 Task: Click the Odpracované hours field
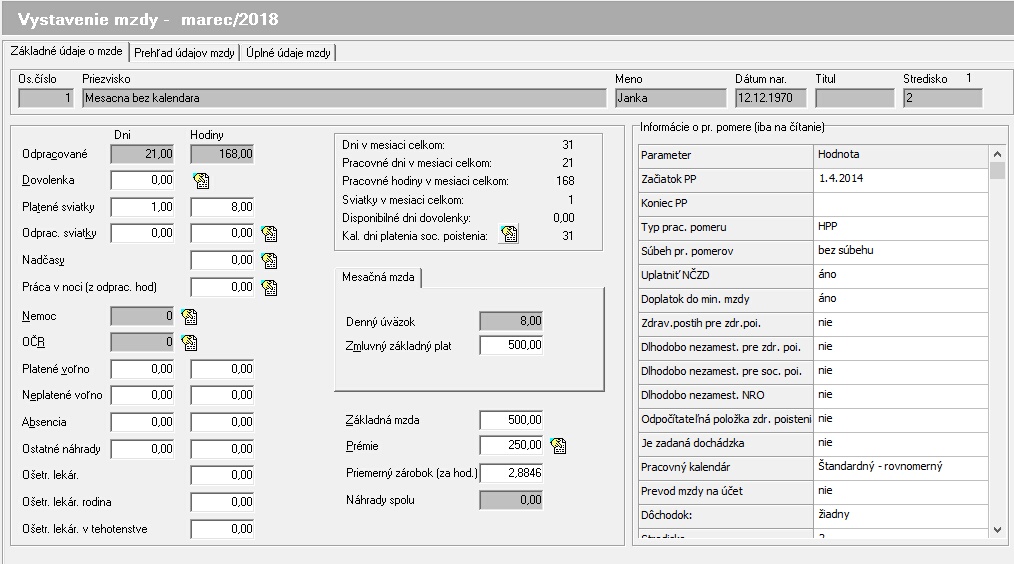click(222, 154)
